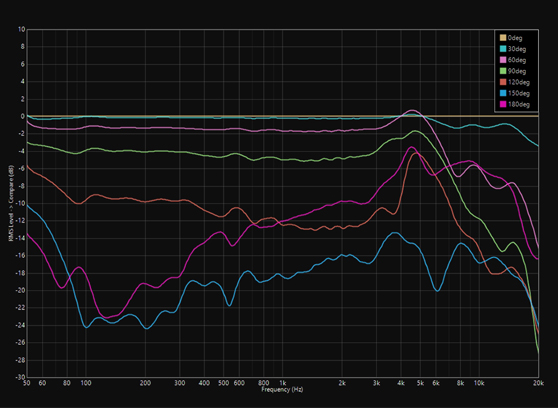Click the 150deg legend color swatch

(x=503, y=93)
